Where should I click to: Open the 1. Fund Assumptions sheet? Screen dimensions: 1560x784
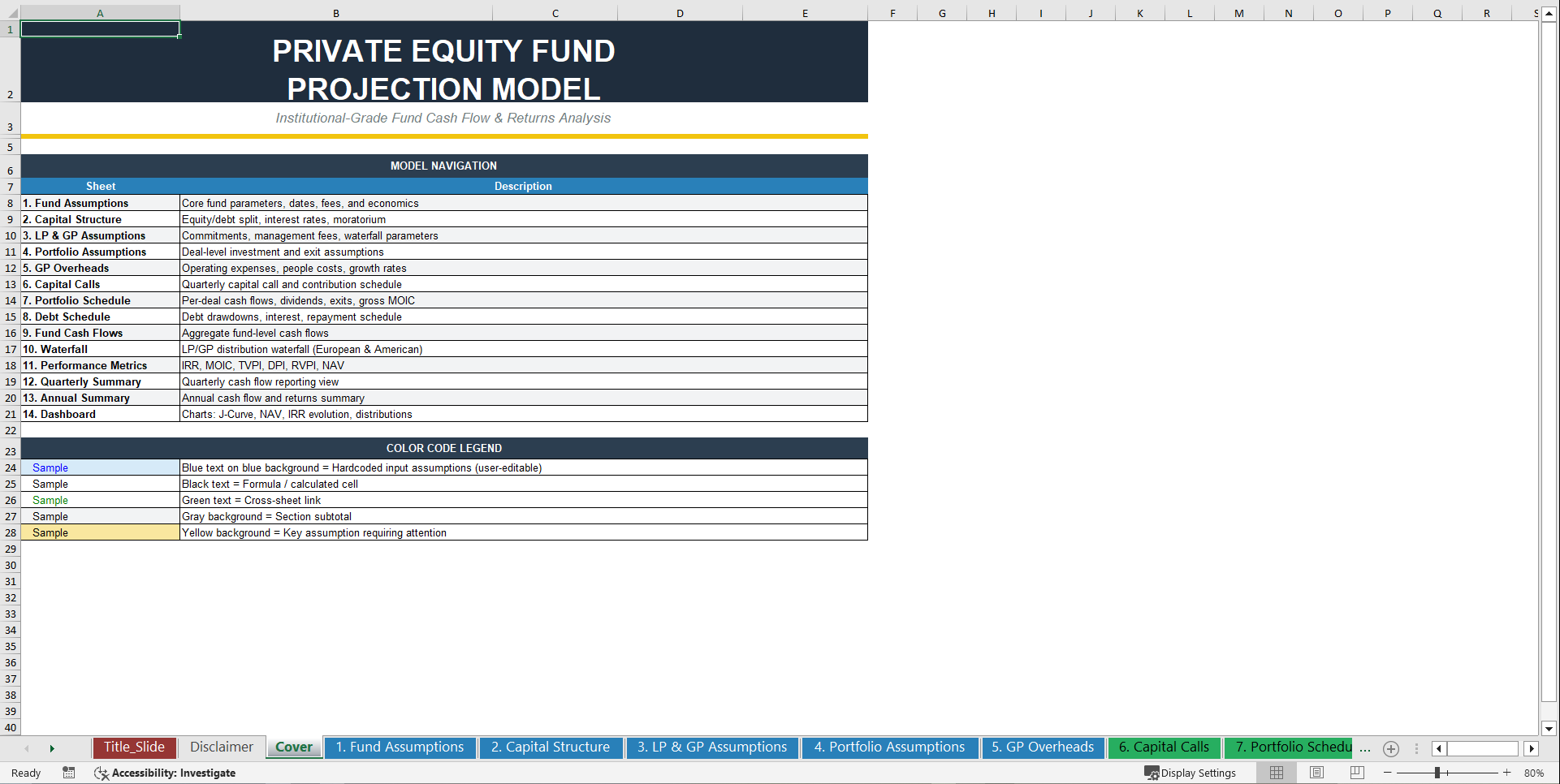coord(400,747)
